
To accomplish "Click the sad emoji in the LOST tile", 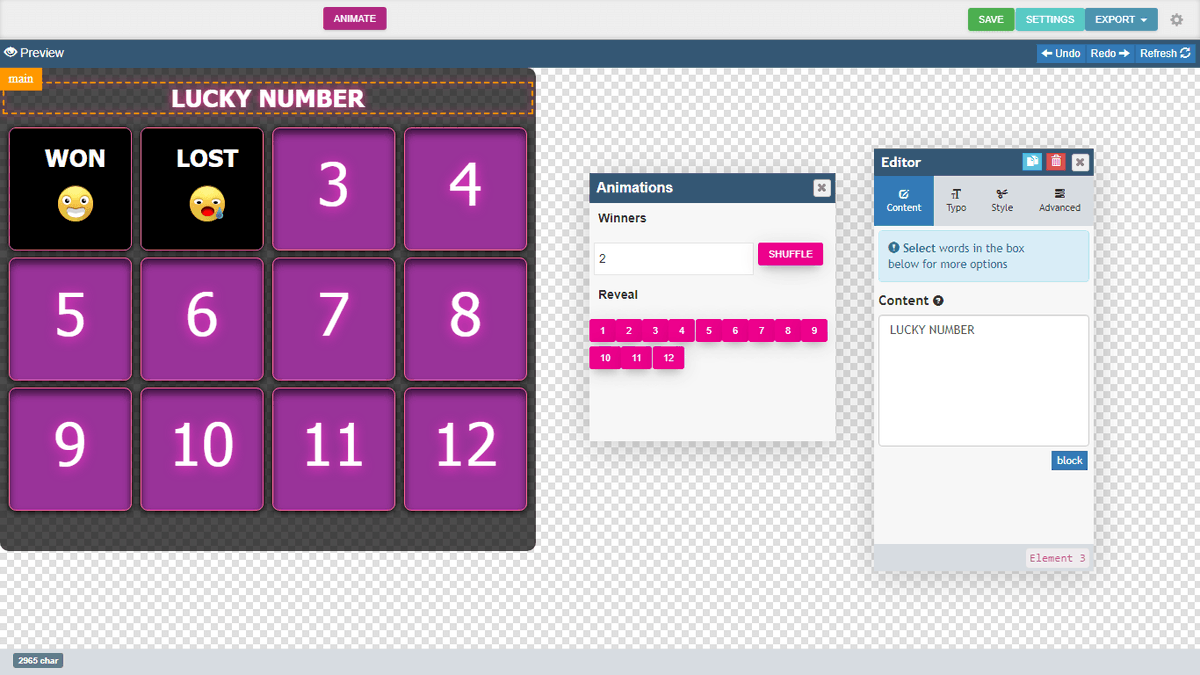I will coord(207,204).
